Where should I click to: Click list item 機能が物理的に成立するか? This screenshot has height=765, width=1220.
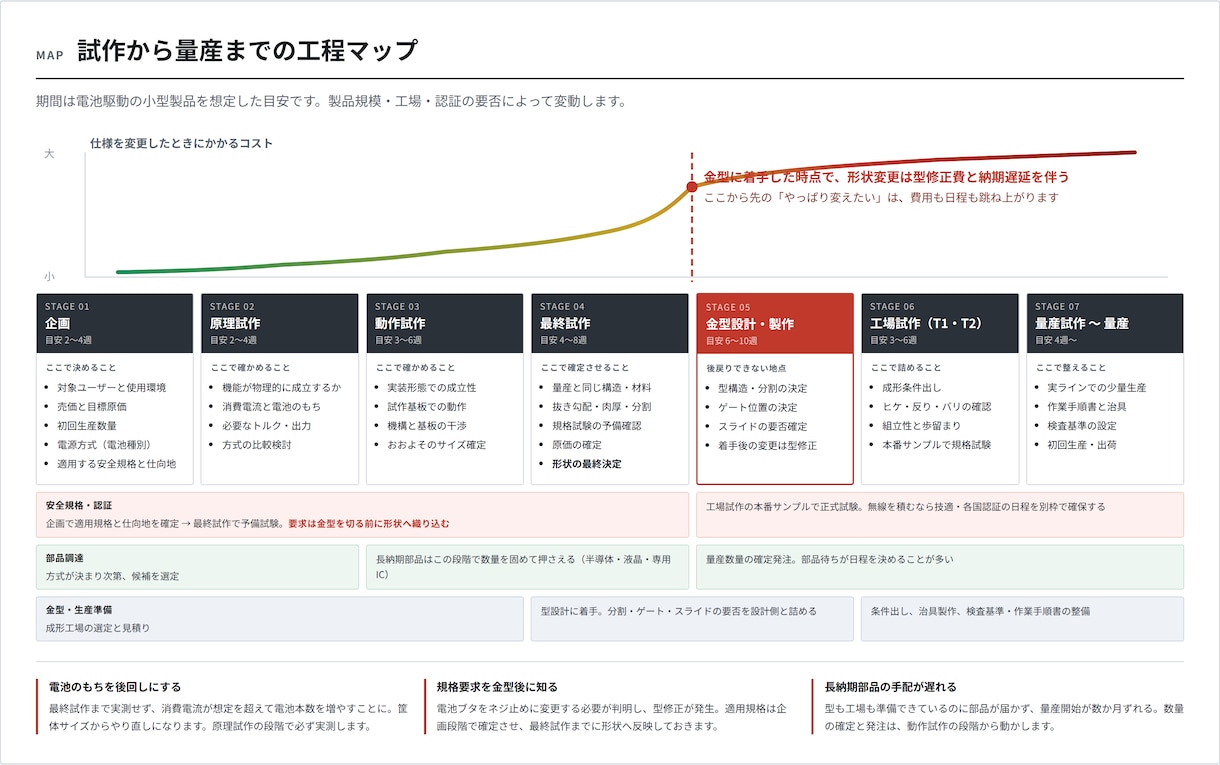[282, 387]
